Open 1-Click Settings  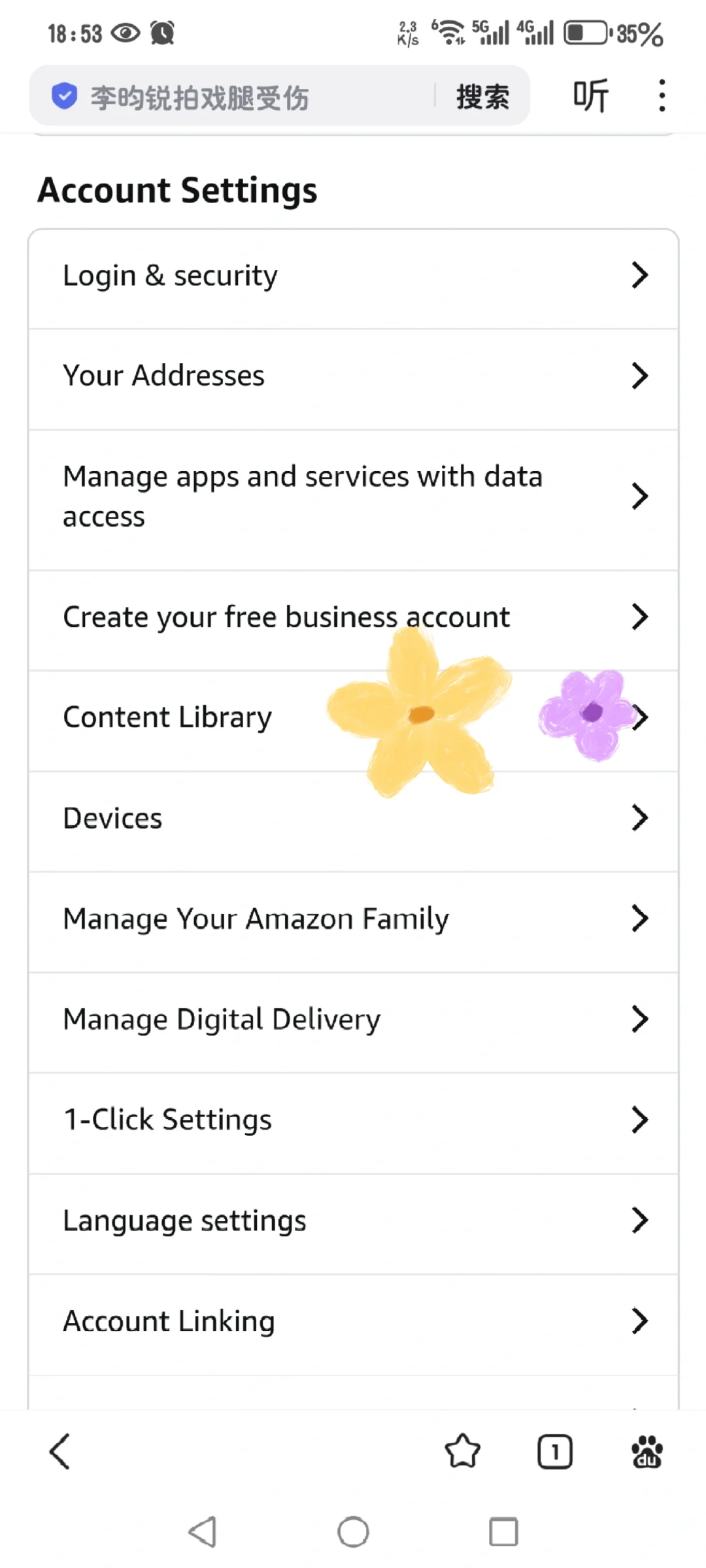point(167,1120)
